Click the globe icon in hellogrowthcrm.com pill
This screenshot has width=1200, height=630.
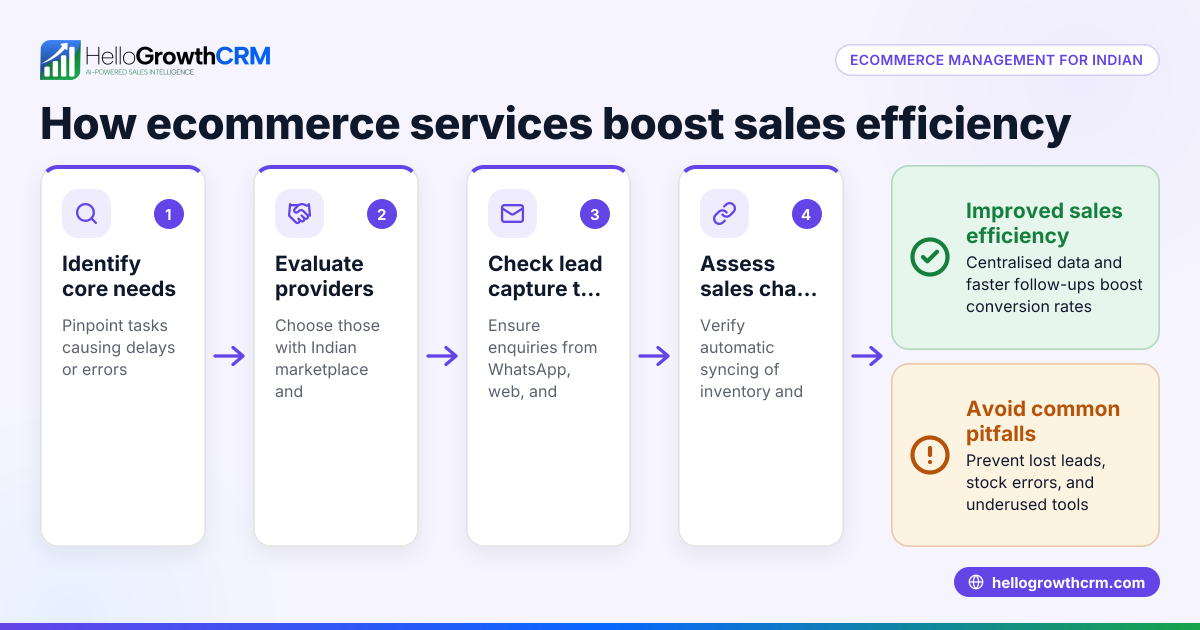click(x=976, y=583)
